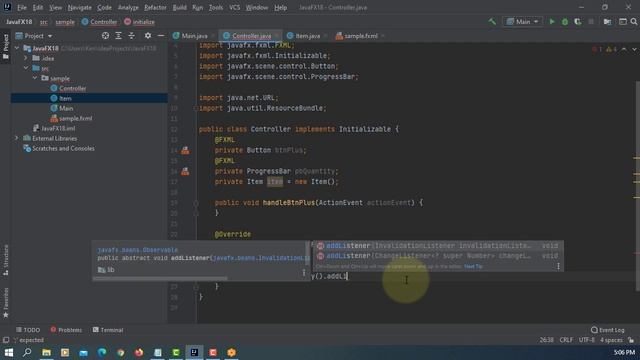This screenshot has height=360, width=640.
Task: Start debugging with the bug icon
Action: (565, 22)
